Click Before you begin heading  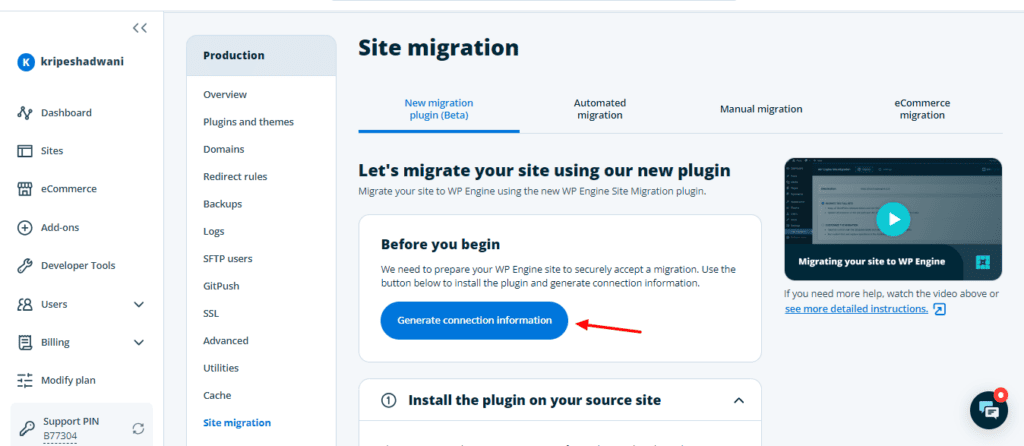pos(441,245)
